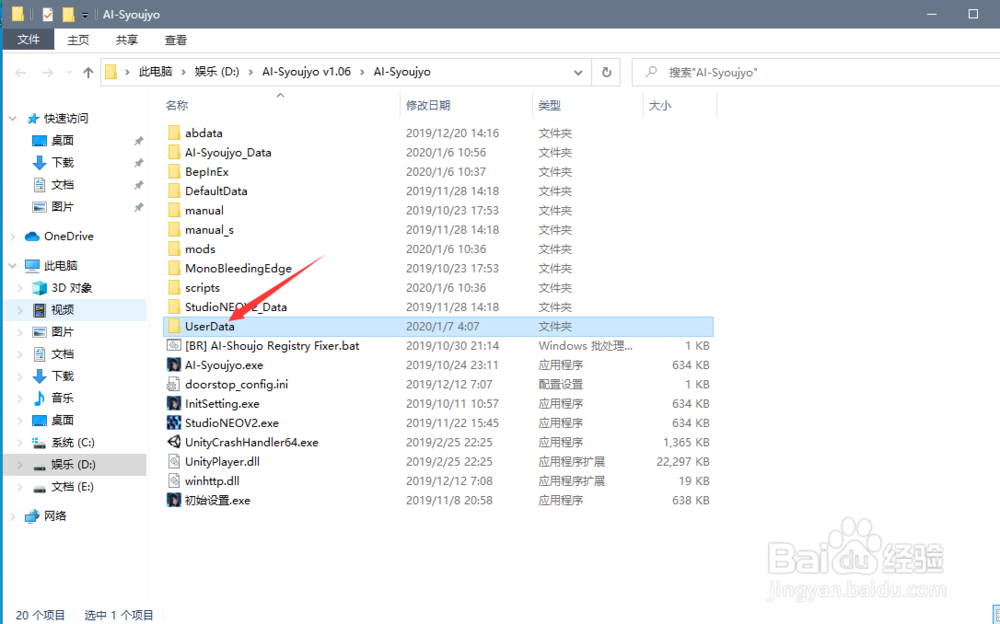
Task: Open pinned 文档 in quick access
Action: point(62,185)
